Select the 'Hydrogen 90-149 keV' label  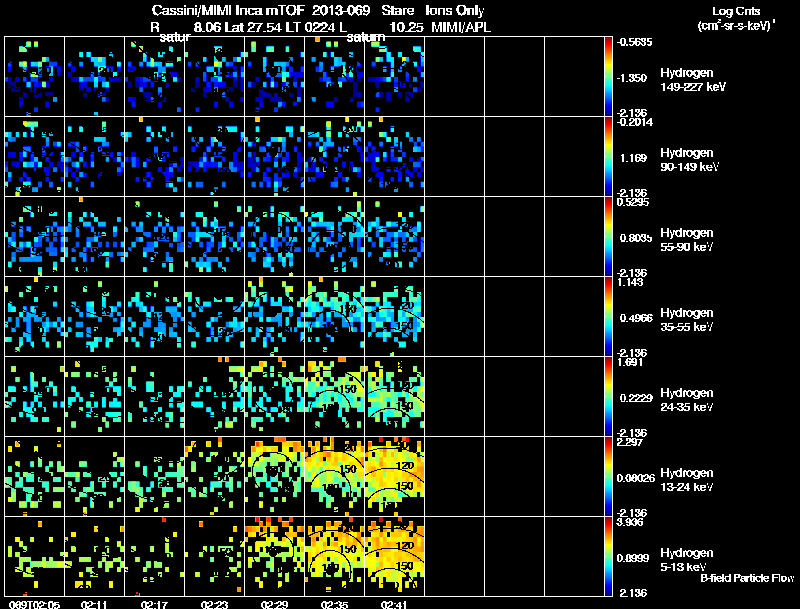[689, 160]
